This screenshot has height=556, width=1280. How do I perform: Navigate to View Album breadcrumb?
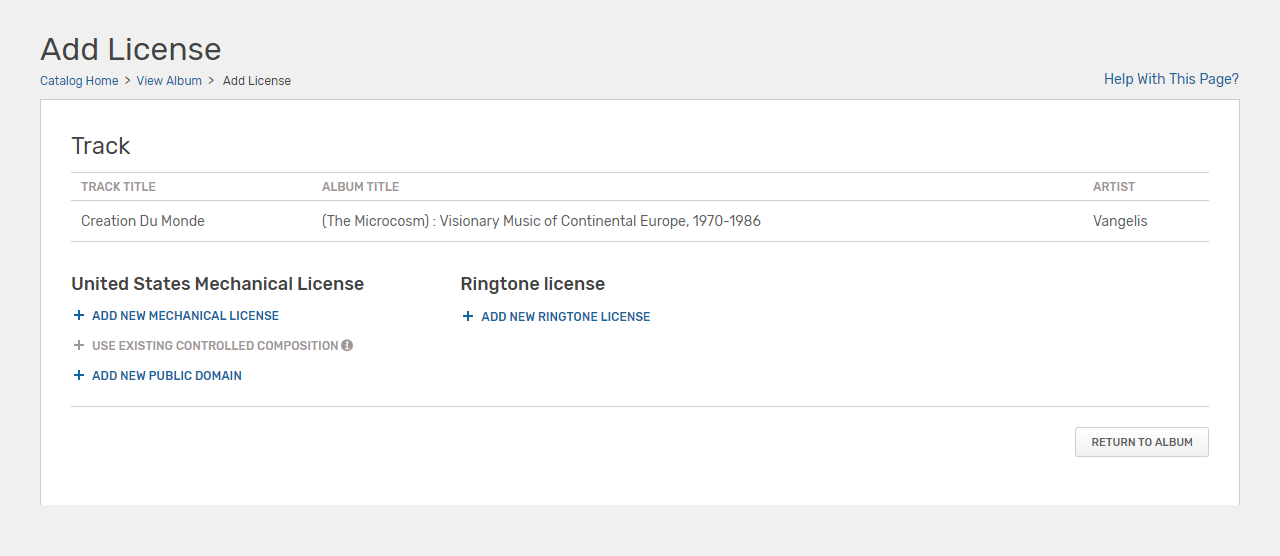169,81
